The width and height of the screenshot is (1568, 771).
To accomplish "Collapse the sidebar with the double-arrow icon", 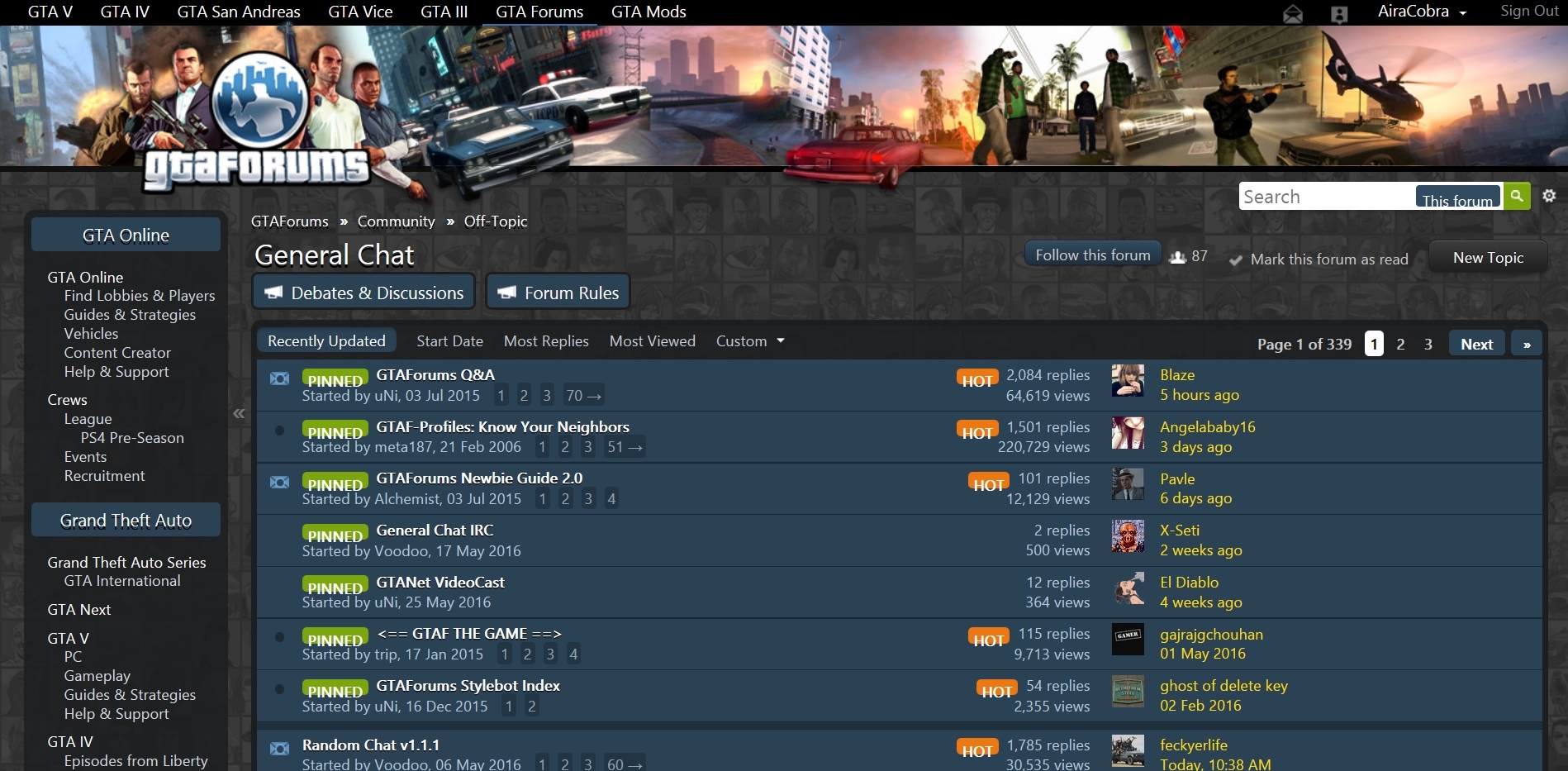I will pyautogui.click(x=239, y=413).
